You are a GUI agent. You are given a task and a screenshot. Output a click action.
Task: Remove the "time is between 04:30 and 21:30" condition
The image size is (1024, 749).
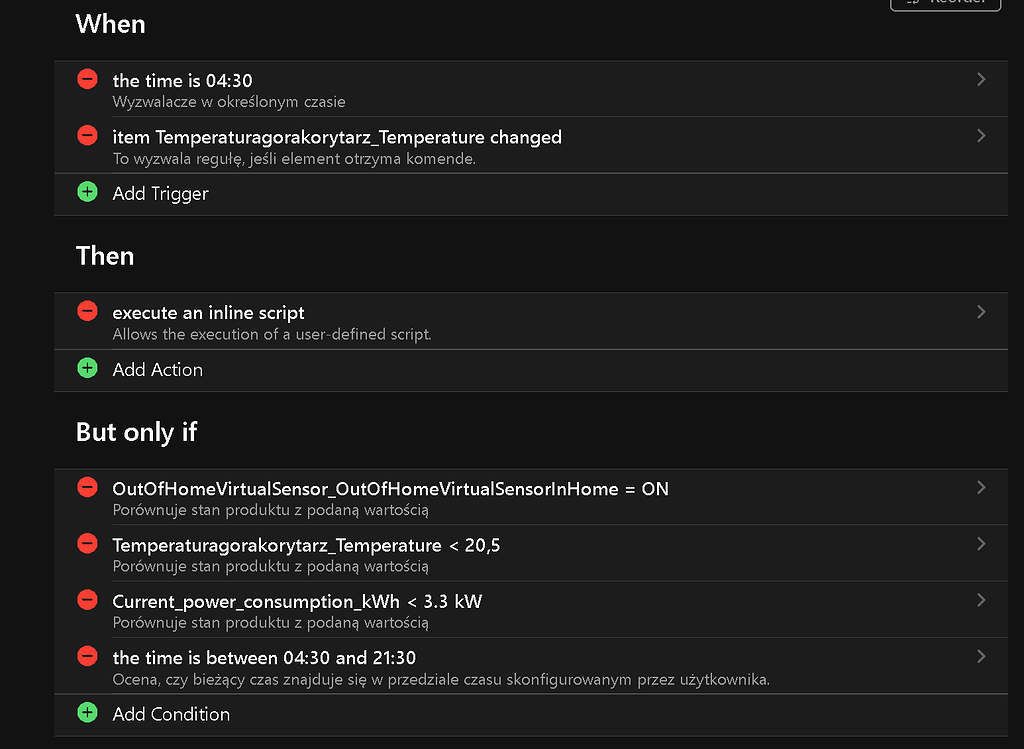(x=87, y=655)
